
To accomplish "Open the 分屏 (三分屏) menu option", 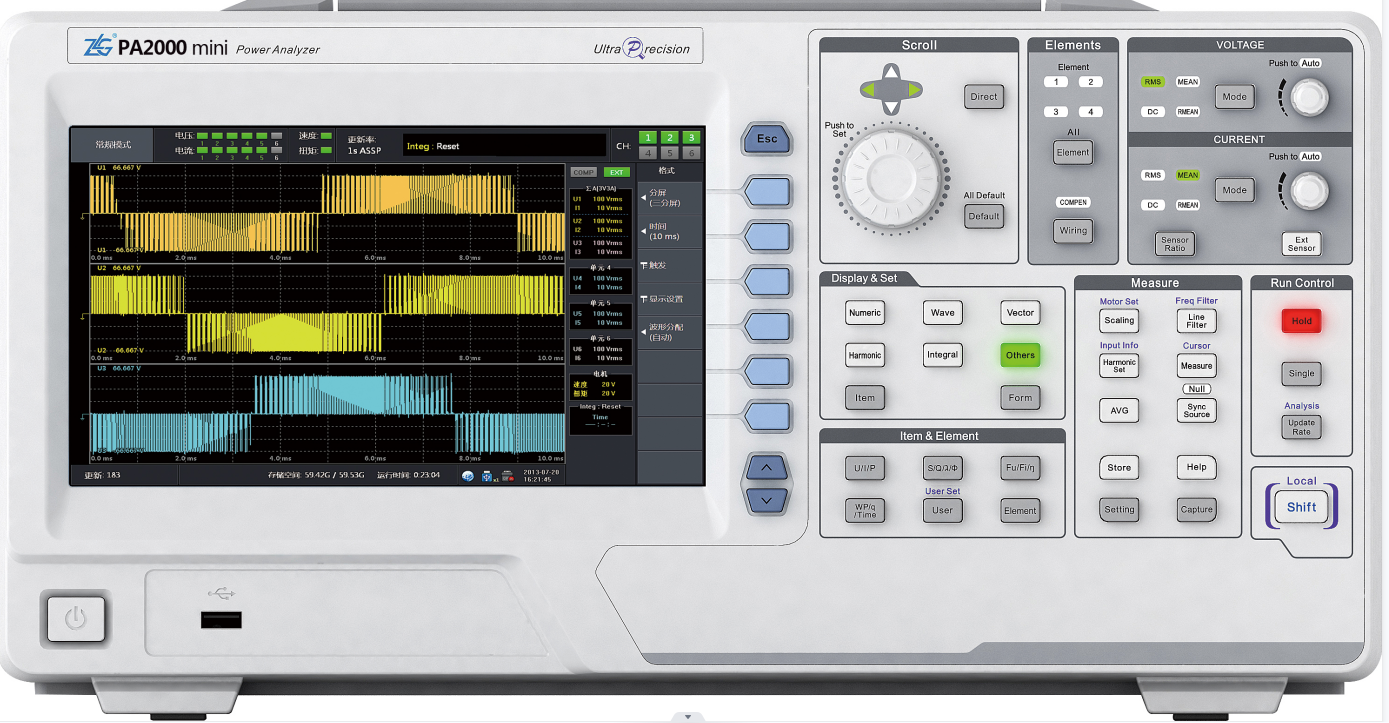I will tap(669, 198).
